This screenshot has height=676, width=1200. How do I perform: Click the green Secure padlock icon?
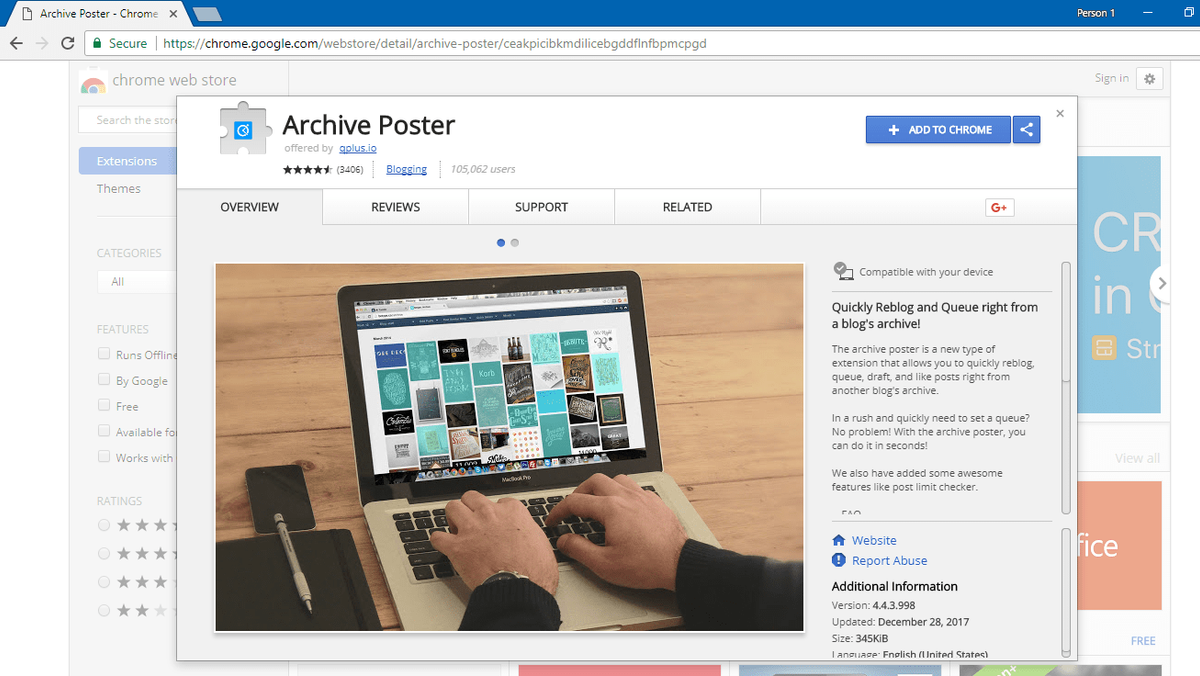coord(97,44)
